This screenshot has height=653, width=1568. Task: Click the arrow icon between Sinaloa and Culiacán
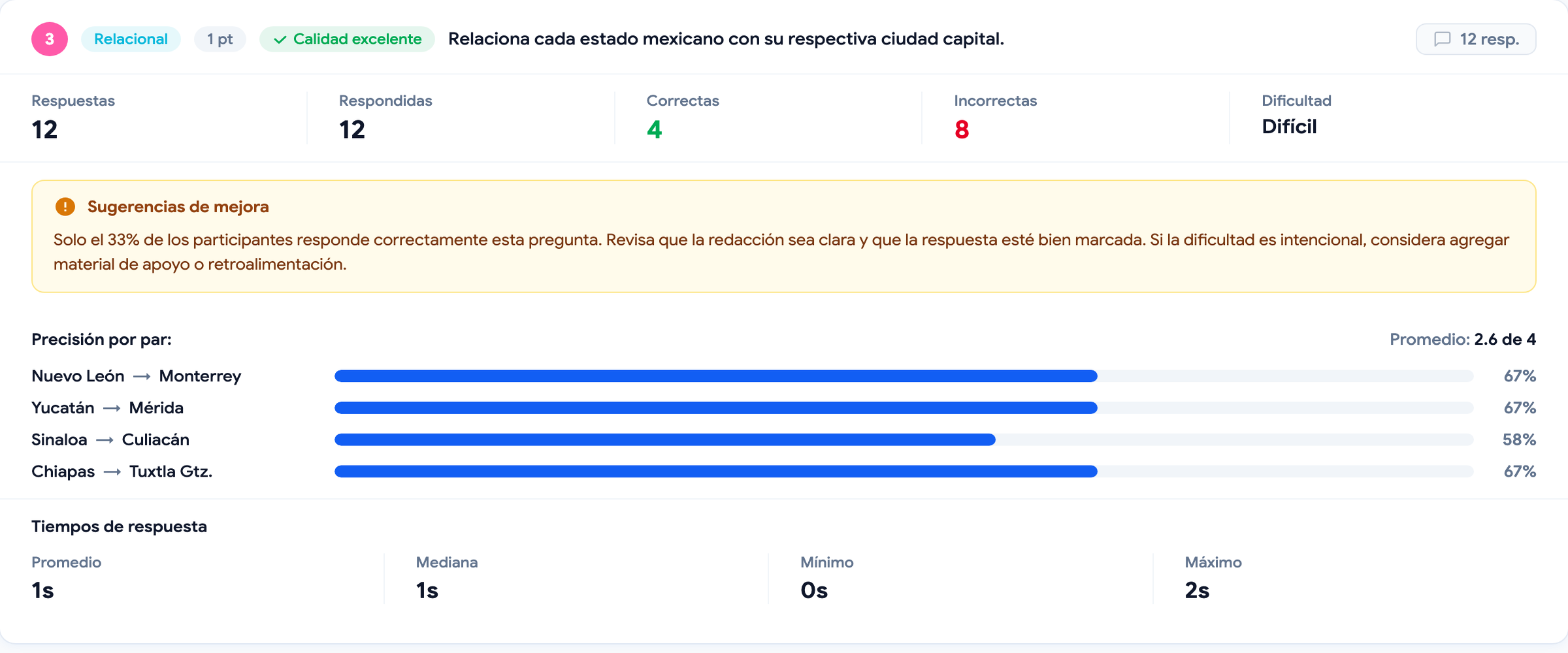105,439
